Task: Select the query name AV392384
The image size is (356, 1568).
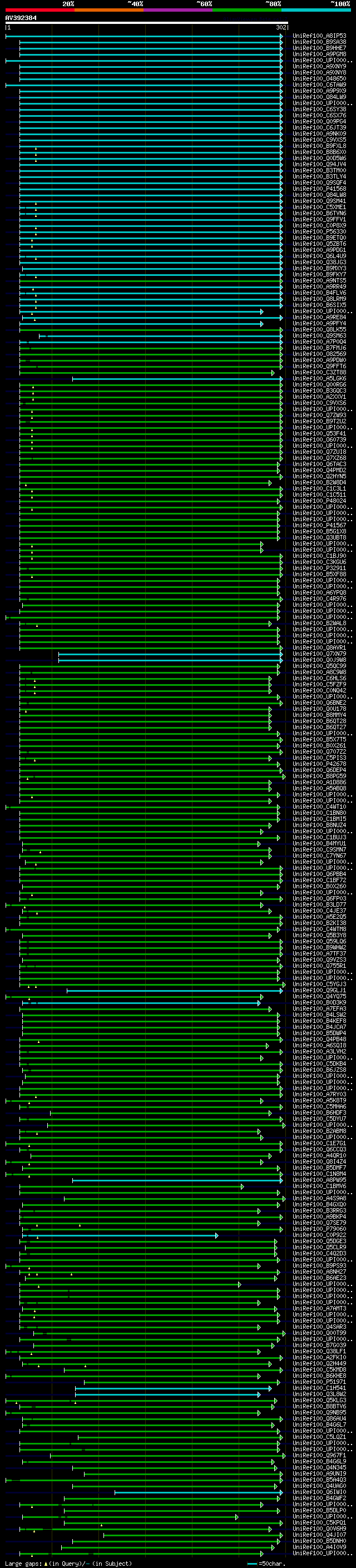Action: [21, 18]
